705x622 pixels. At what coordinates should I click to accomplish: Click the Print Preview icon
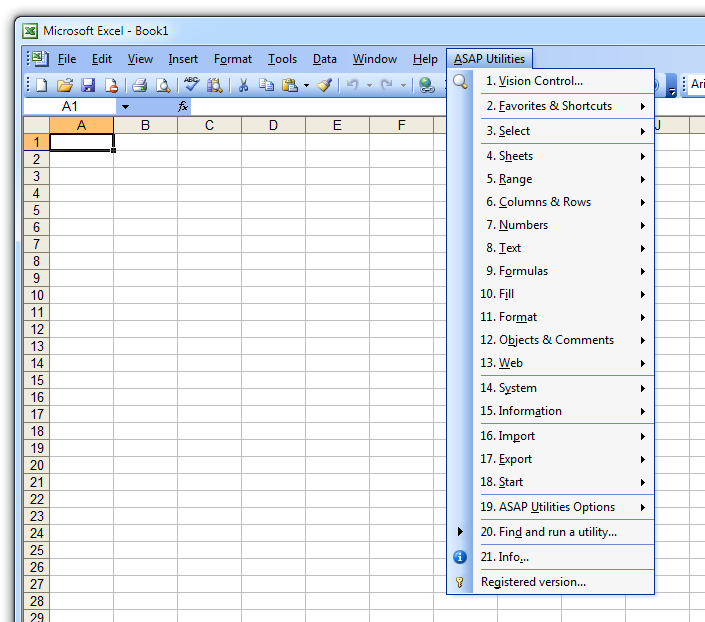point(162,86)
